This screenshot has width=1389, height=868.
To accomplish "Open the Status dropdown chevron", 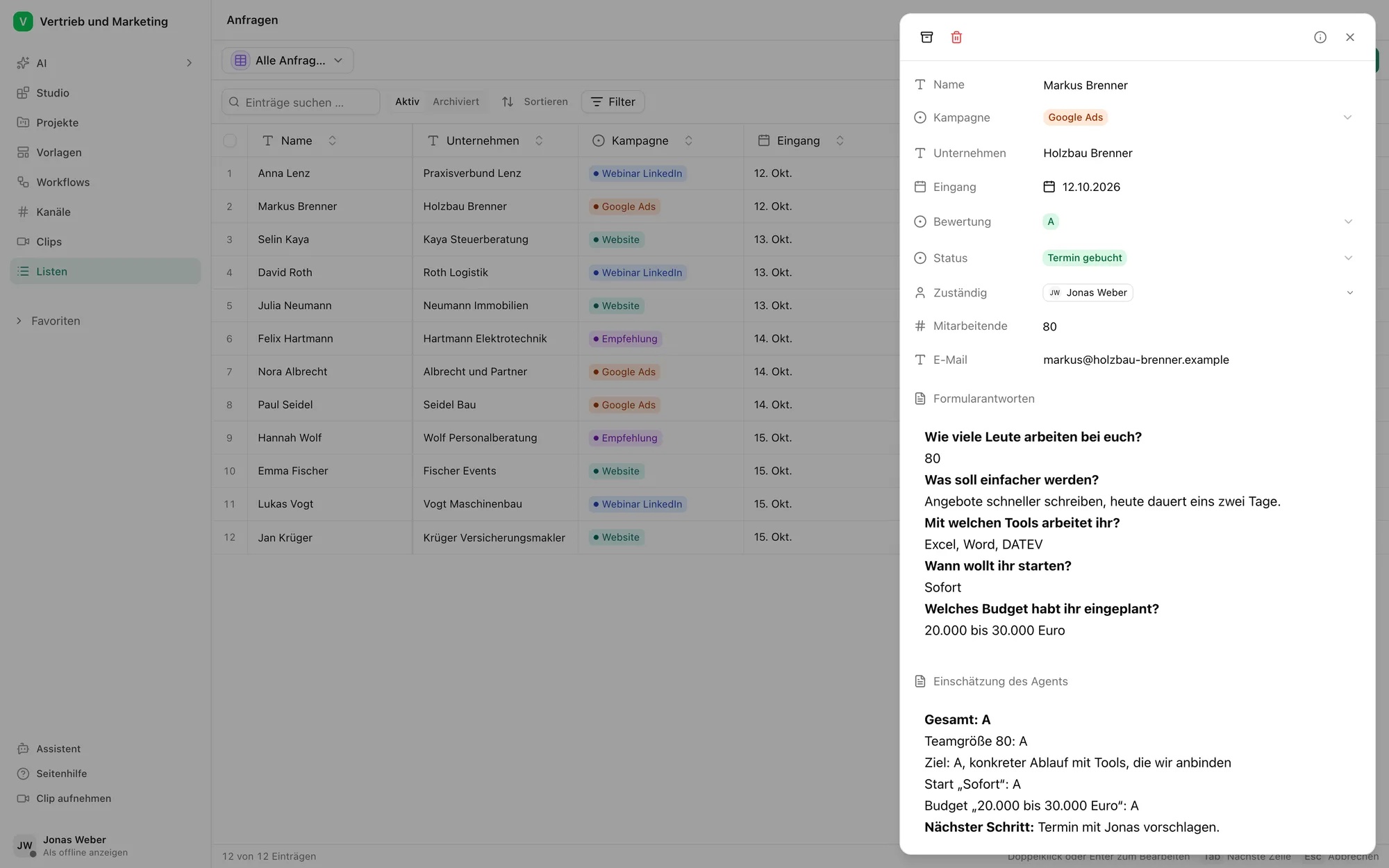I will click(1348, 258).
